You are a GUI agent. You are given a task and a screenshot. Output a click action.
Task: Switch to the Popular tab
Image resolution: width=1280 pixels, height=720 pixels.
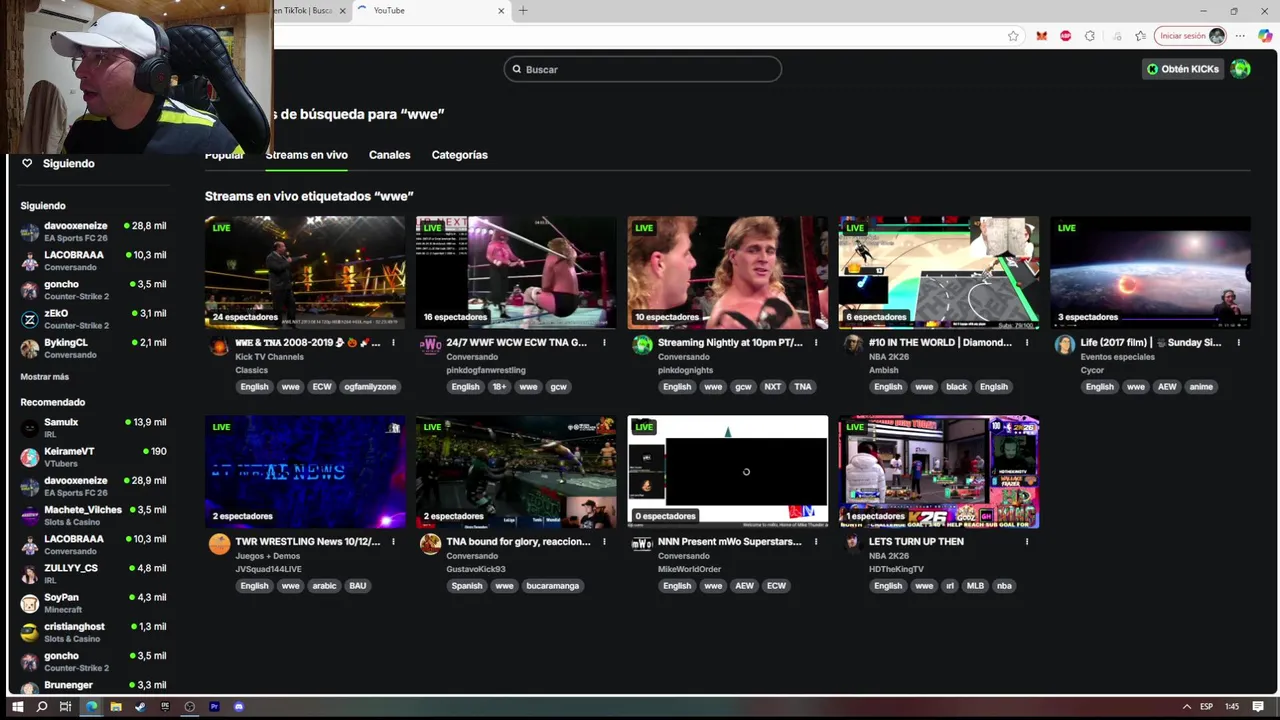click(x=224, y=155)
